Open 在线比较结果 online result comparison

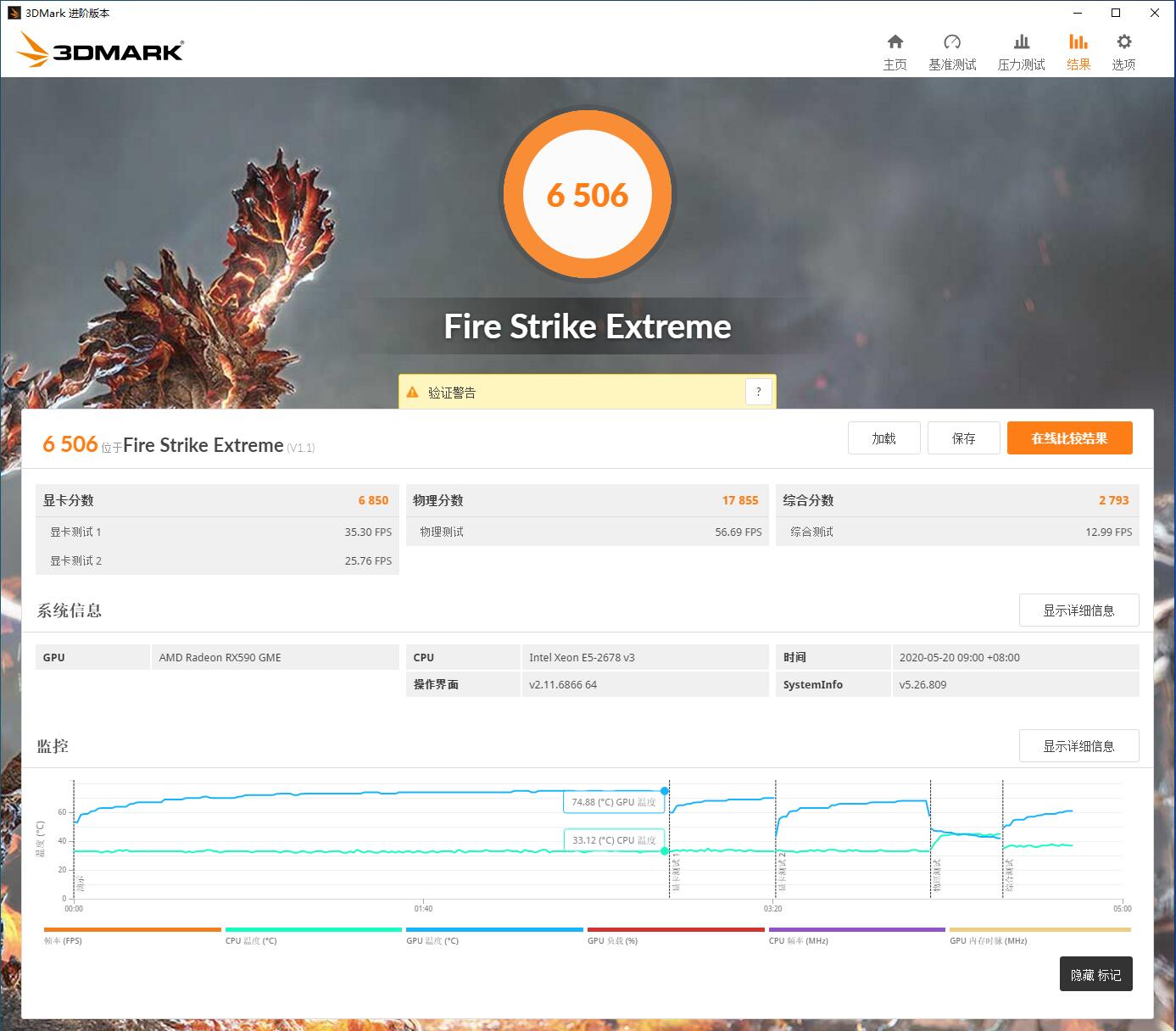(1069, 438)
